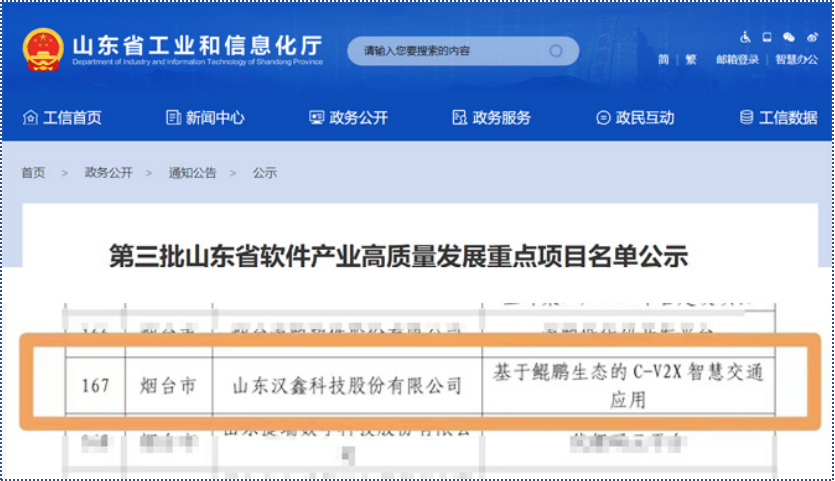Click the search magnifier icon
The image size is (835, 481).
click(556, 51)
